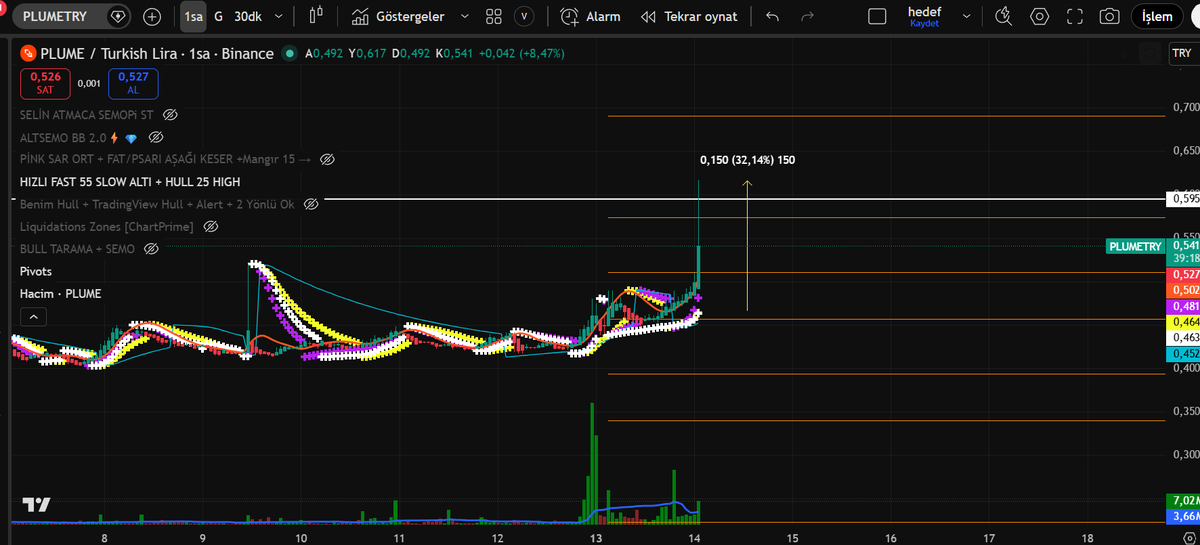This screenshot has height=545, width=1200.
Task: Open the Göstergeler indicators menu
Action: click(x=398, y=16)
